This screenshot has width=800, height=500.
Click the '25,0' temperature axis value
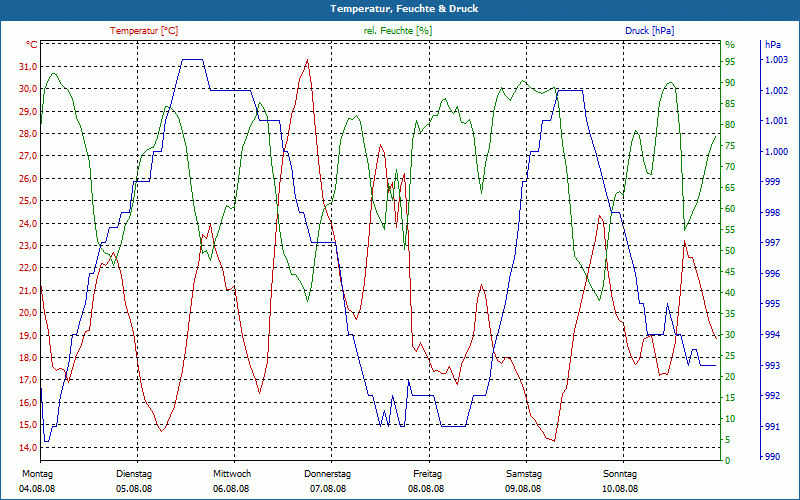pyautogui.click(x=29, y=201)
